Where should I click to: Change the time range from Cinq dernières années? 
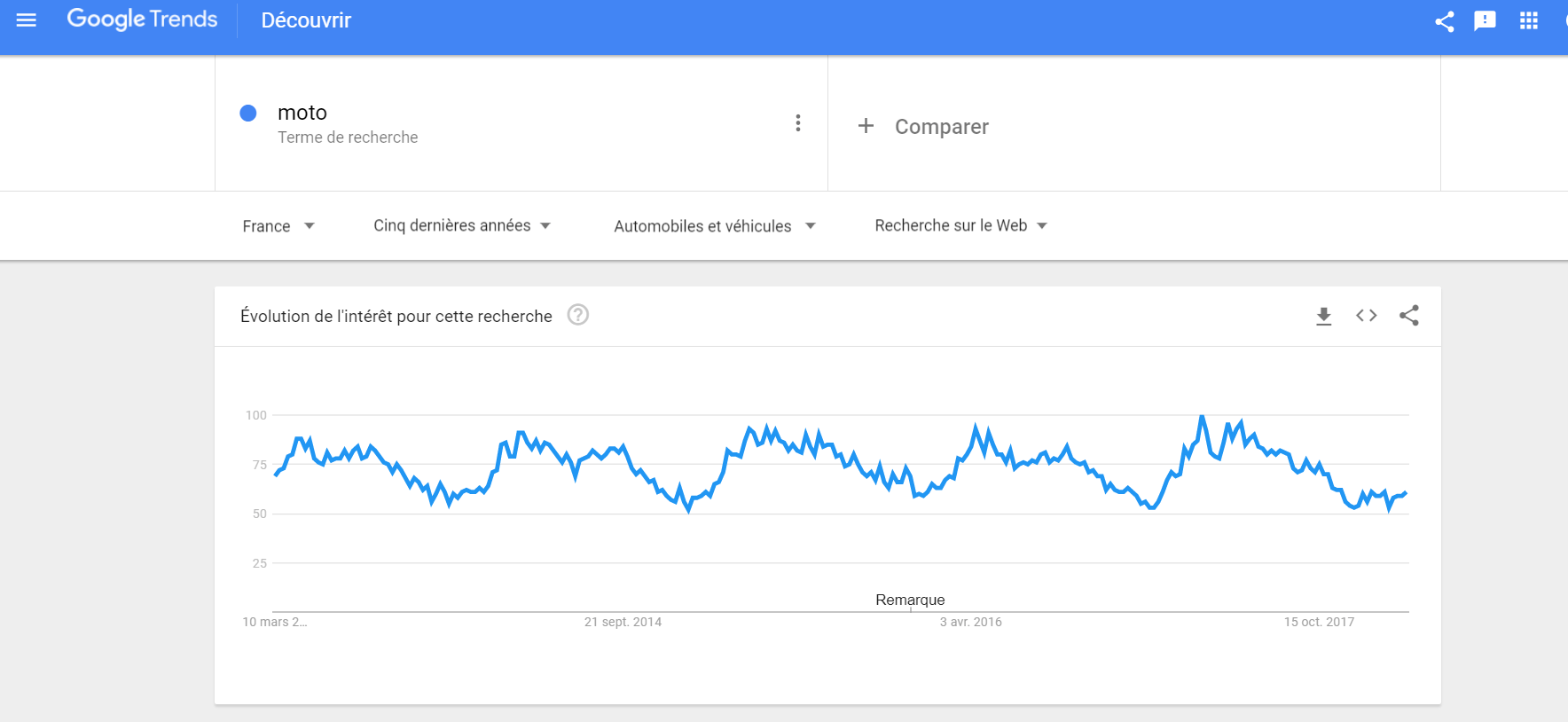click(x=461, y=225)
